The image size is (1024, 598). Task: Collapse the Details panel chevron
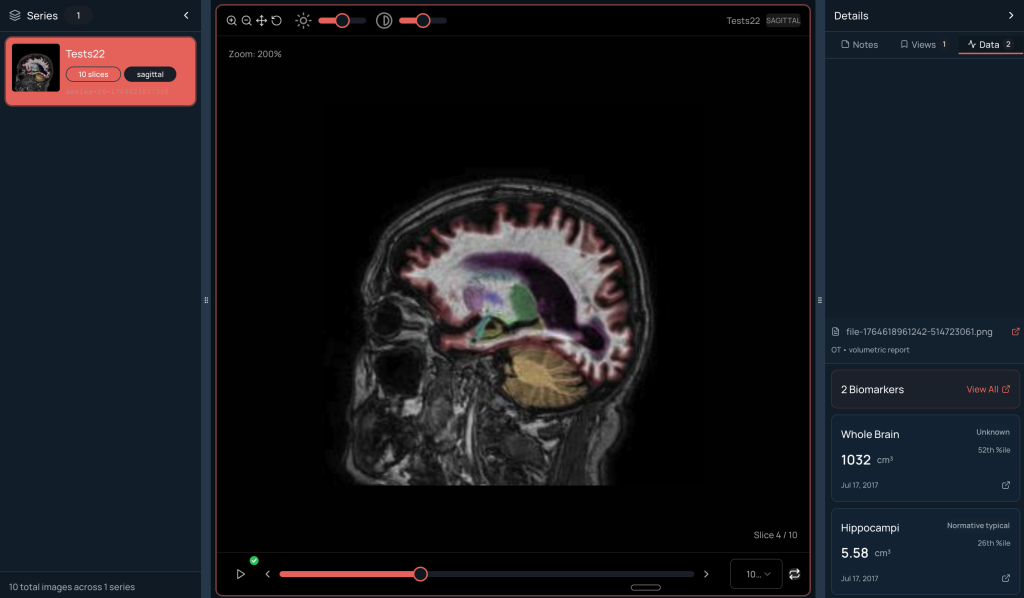1010,15
